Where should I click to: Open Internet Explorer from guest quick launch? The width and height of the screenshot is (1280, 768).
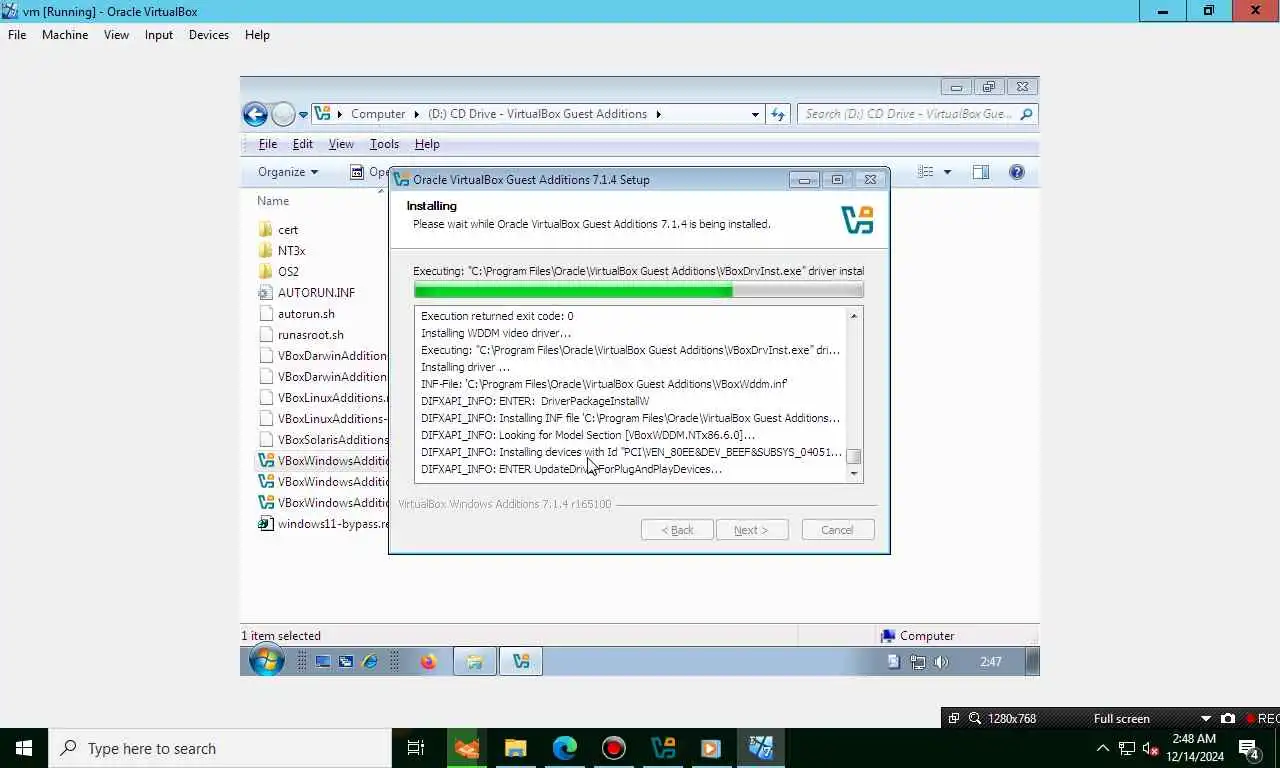pos(370,662)
